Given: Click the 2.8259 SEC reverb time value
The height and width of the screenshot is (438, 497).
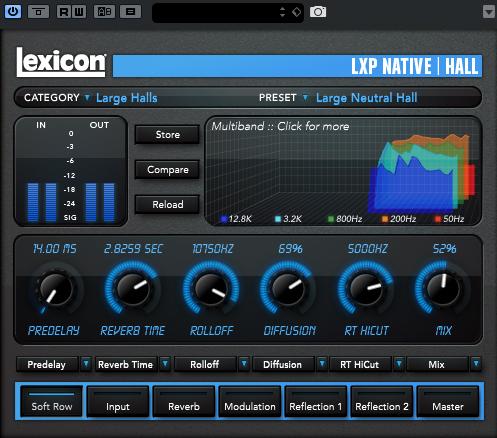Looking at the screenshot, I should [133, 249].
